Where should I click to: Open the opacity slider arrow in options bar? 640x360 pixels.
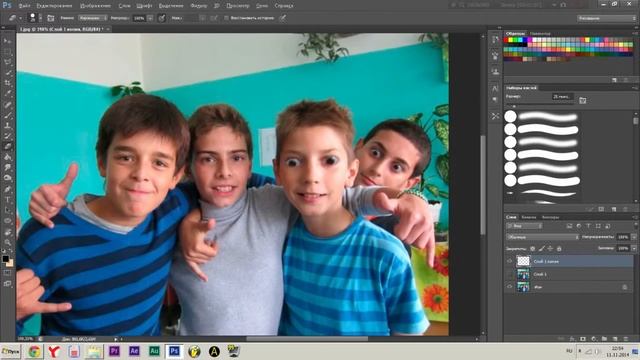coord(150,18)
